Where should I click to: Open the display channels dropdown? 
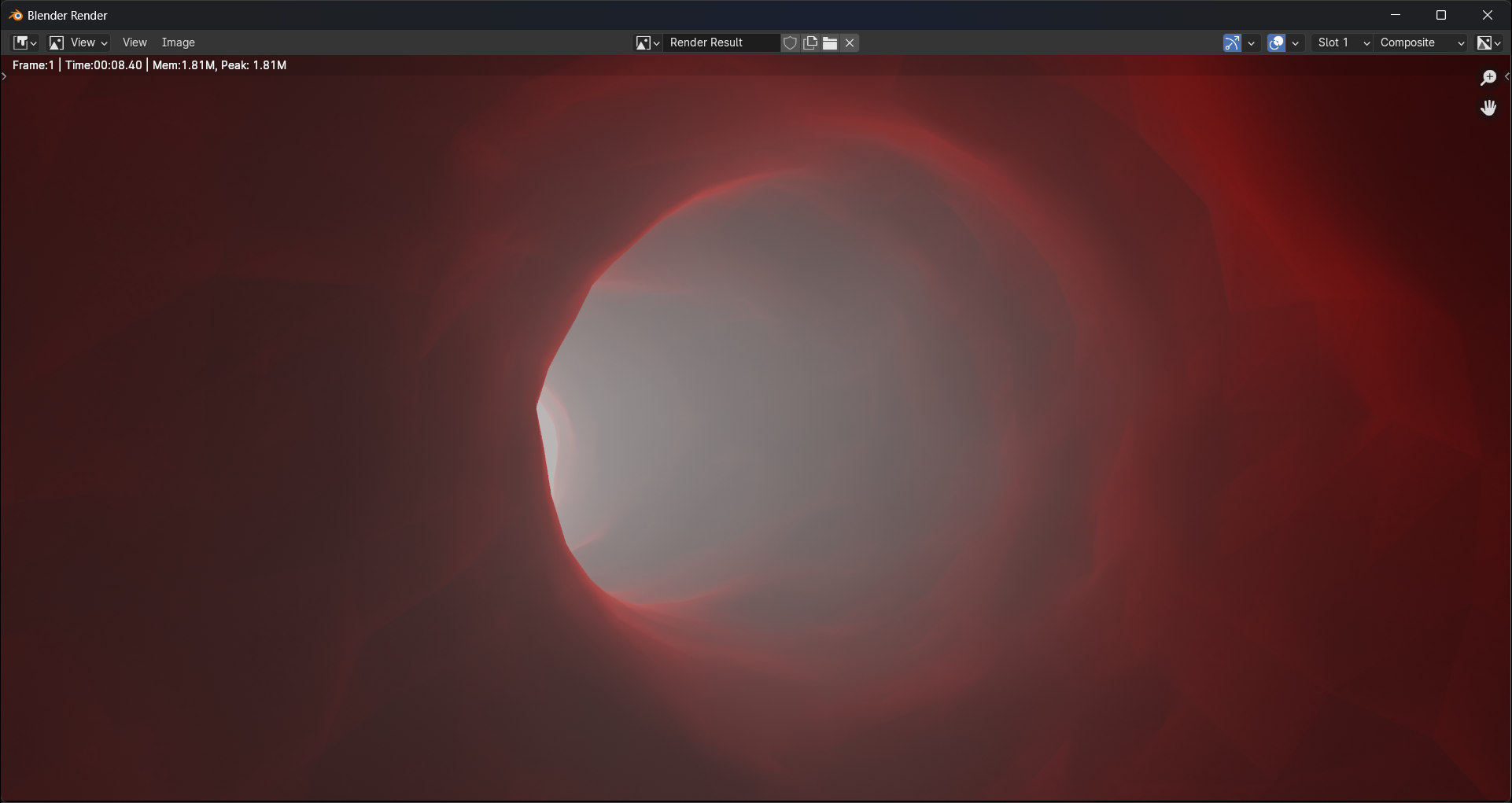click(x=1488, y=42)
